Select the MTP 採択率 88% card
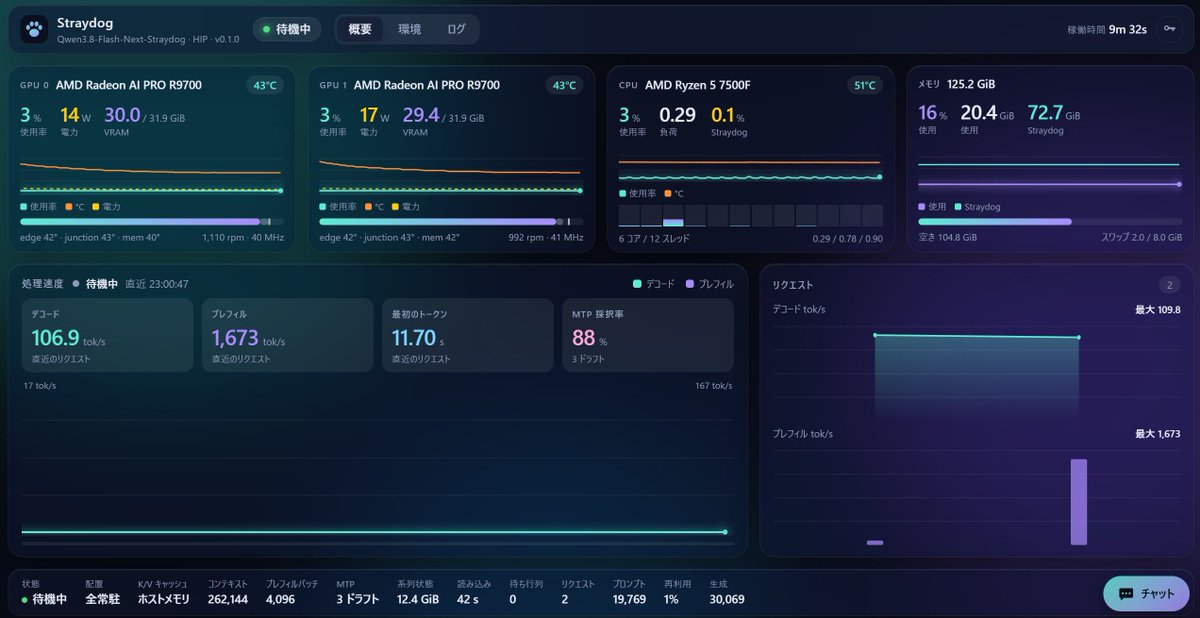Viewport: 1200px width, 618px height. pos(647,335)
